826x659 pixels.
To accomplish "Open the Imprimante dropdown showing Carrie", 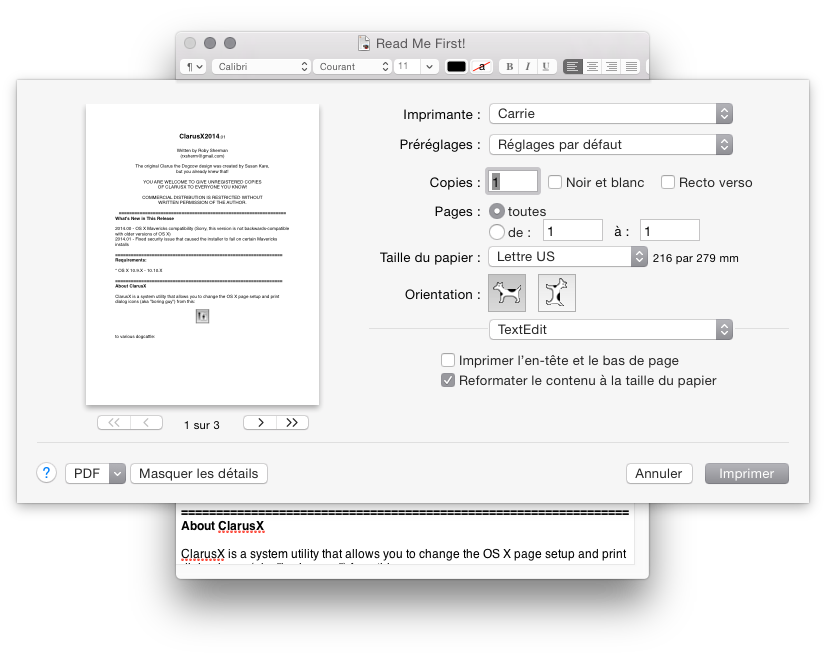I will click(x=611, y=114).
